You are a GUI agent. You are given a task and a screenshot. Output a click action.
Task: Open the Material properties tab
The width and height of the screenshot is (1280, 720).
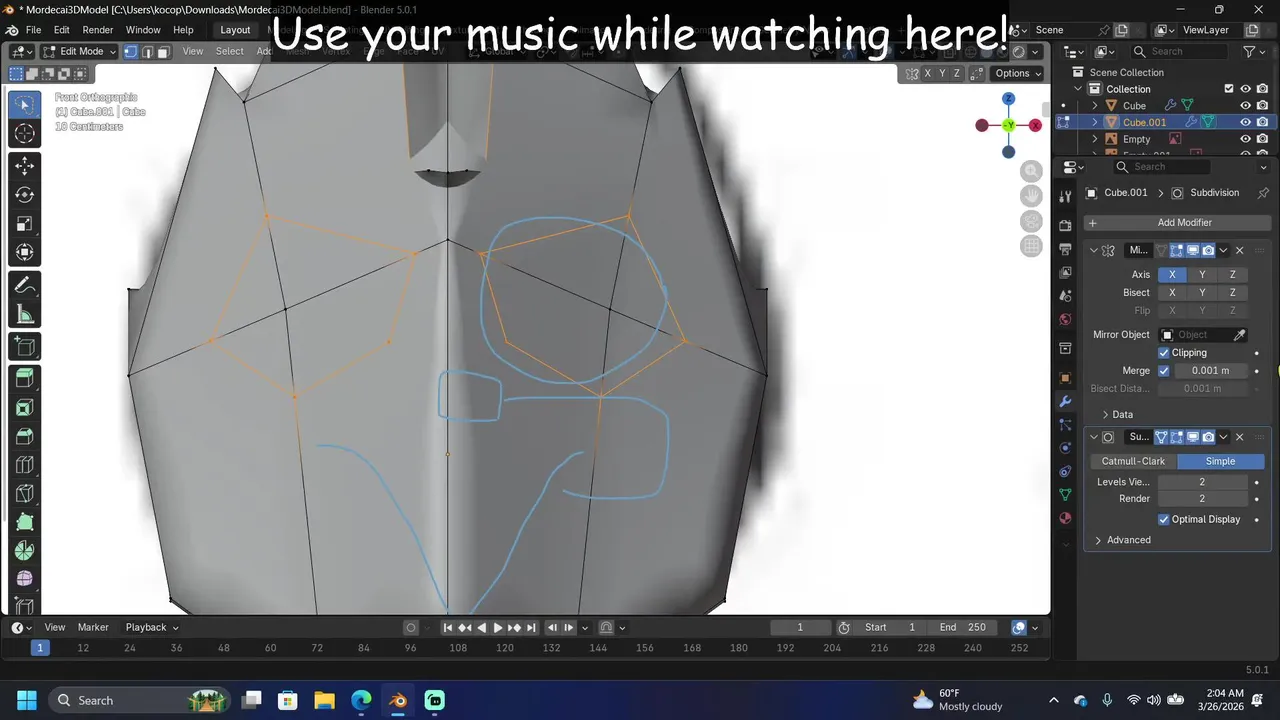tap(1065, 518)
